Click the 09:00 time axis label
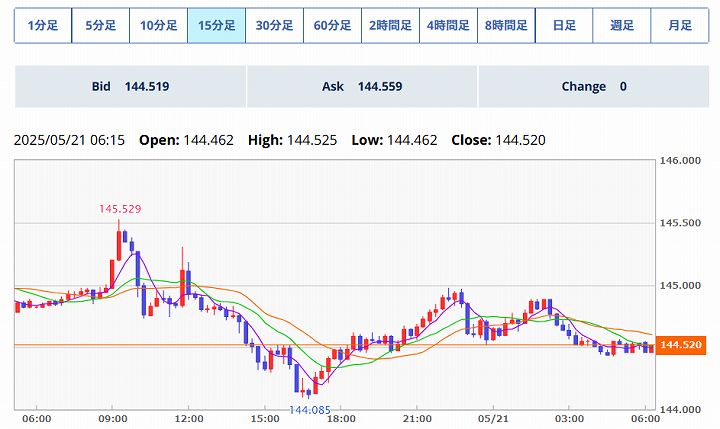Image resolution: width=720 pixels, height=429 pixels. pyautogui.click(x=113, y=419)
